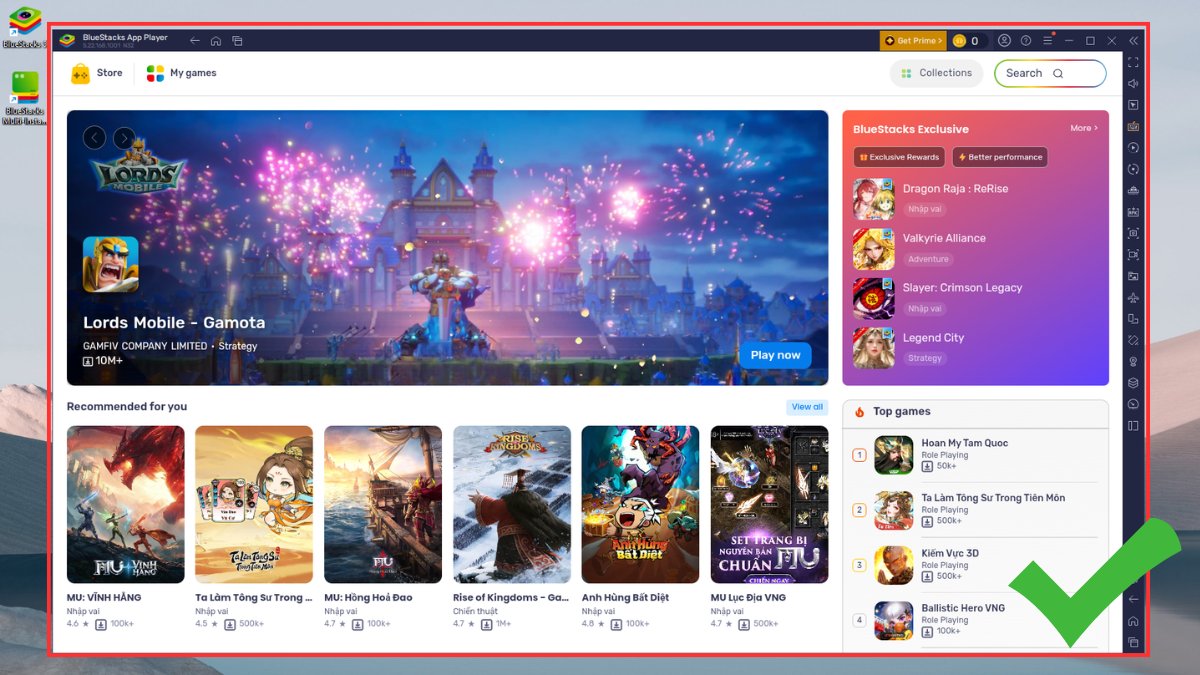The height and width of the screenshot is (675, 1200).
Task: Click the Valkyrie Alliance game icon
Action: tap(873, 249)
